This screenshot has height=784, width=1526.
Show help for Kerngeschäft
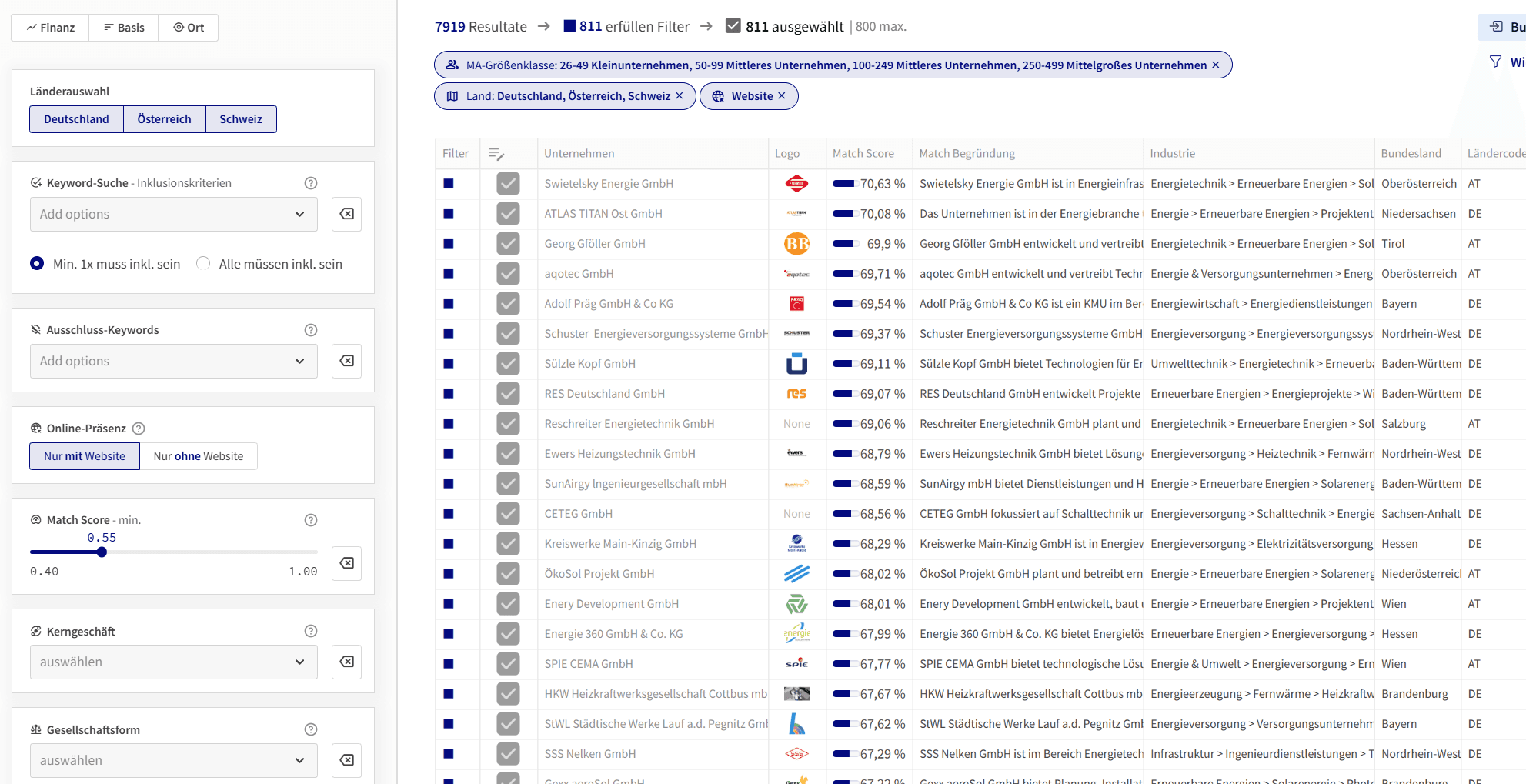(311, 631)
